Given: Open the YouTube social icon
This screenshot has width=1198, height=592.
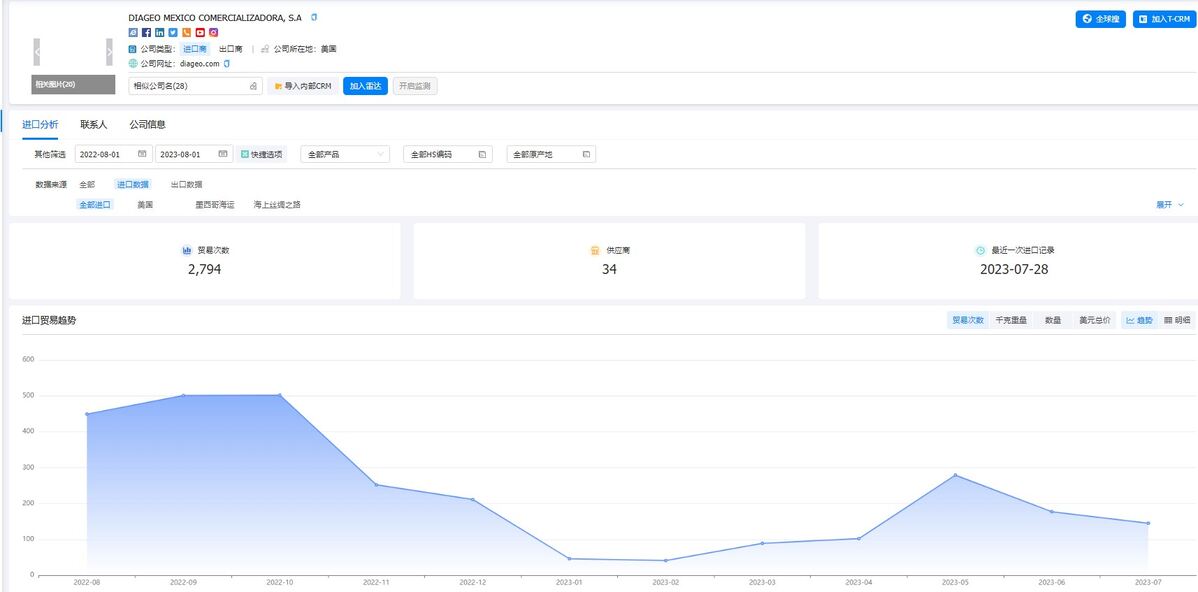Looking at the screenshot, I should pos(200,32).
